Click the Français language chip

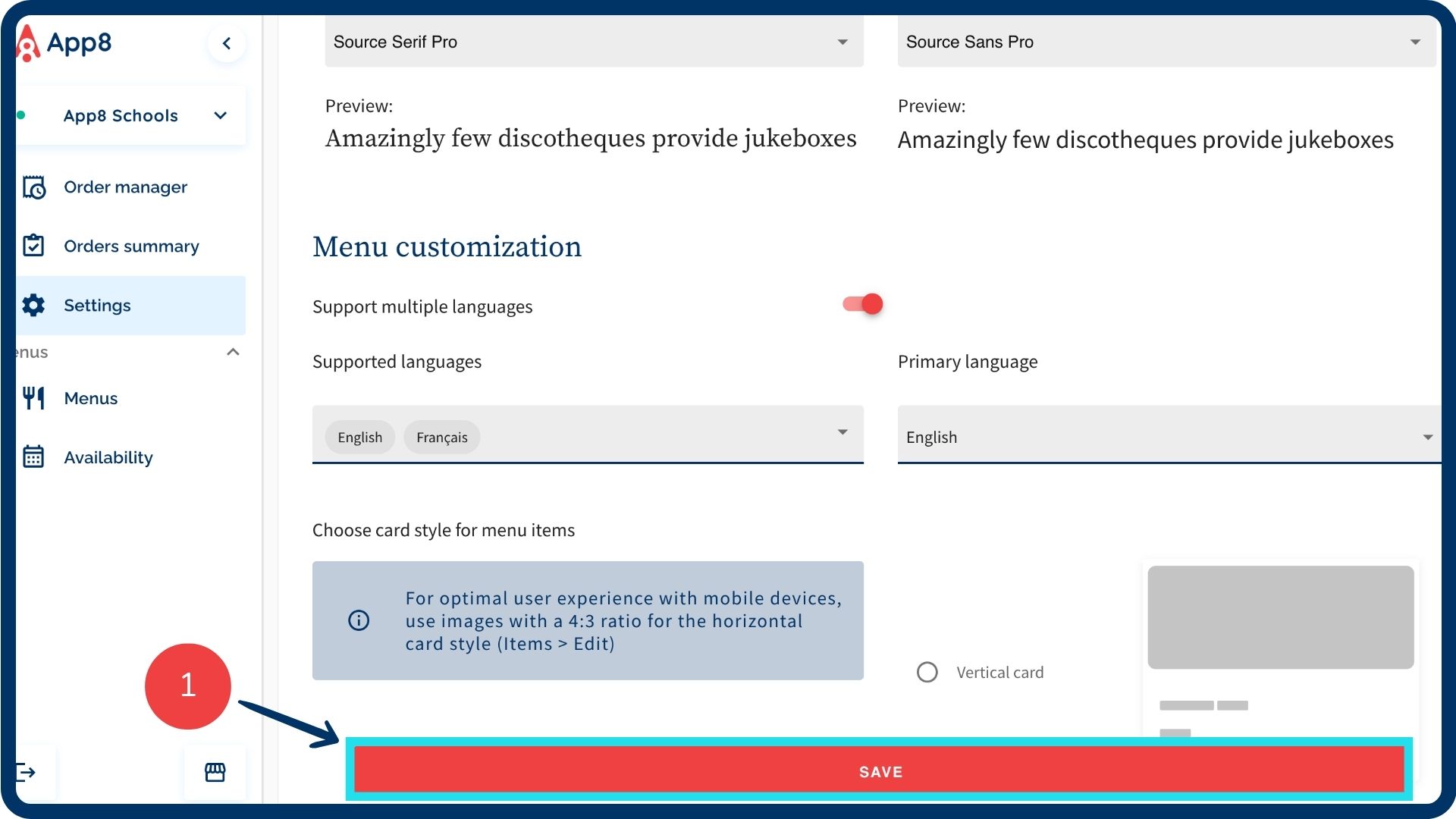coord(441,438)
